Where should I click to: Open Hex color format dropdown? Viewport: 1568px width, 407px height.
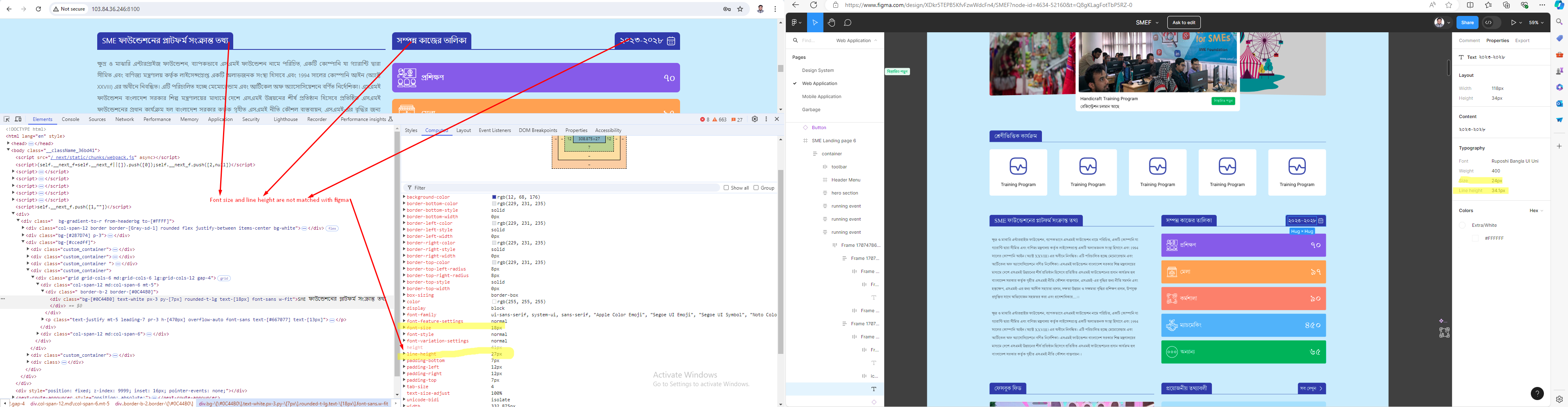coord(1537,211)
